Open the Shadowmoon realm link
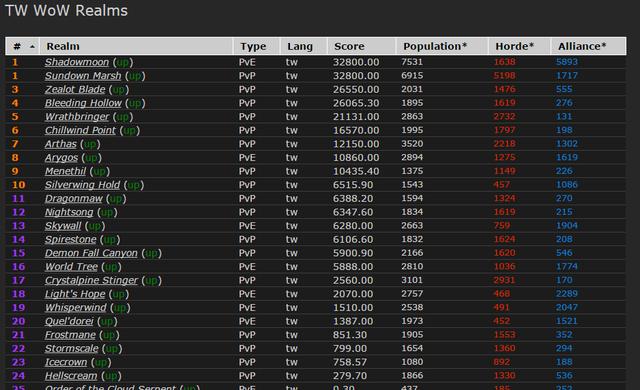Viewport: 640px width, 390px height. 77,62
